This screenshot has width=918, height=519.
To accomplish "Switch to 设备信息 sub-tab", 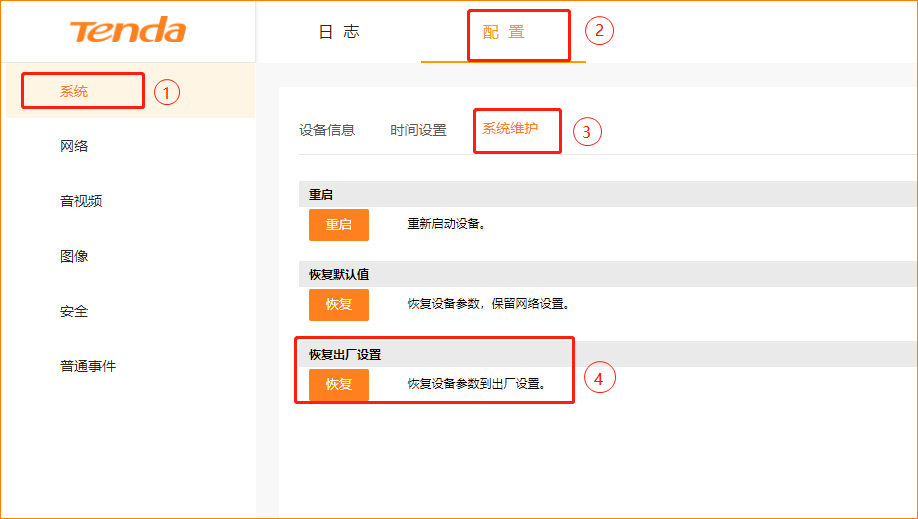I will [327, 130].
